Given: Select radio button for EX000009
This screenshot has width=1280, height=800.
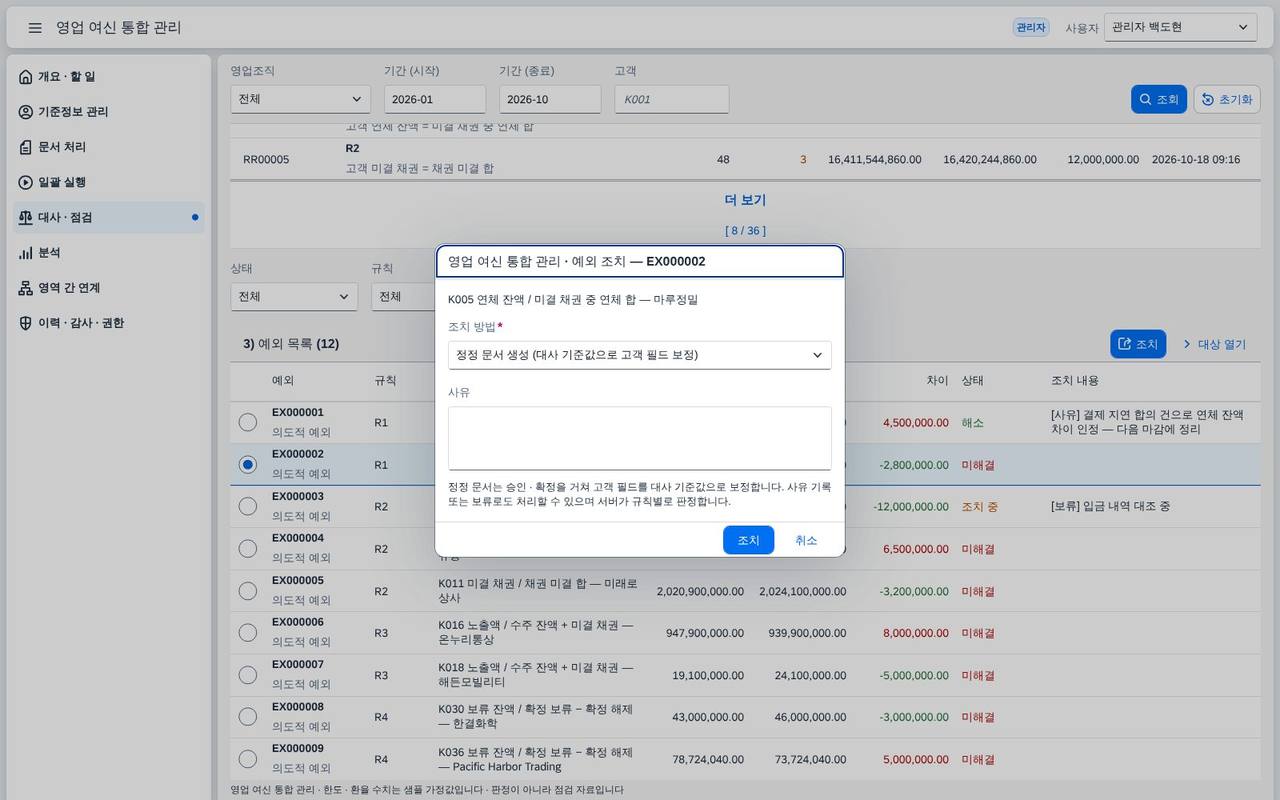Looking at the screenshot, I should click(248, 758).
